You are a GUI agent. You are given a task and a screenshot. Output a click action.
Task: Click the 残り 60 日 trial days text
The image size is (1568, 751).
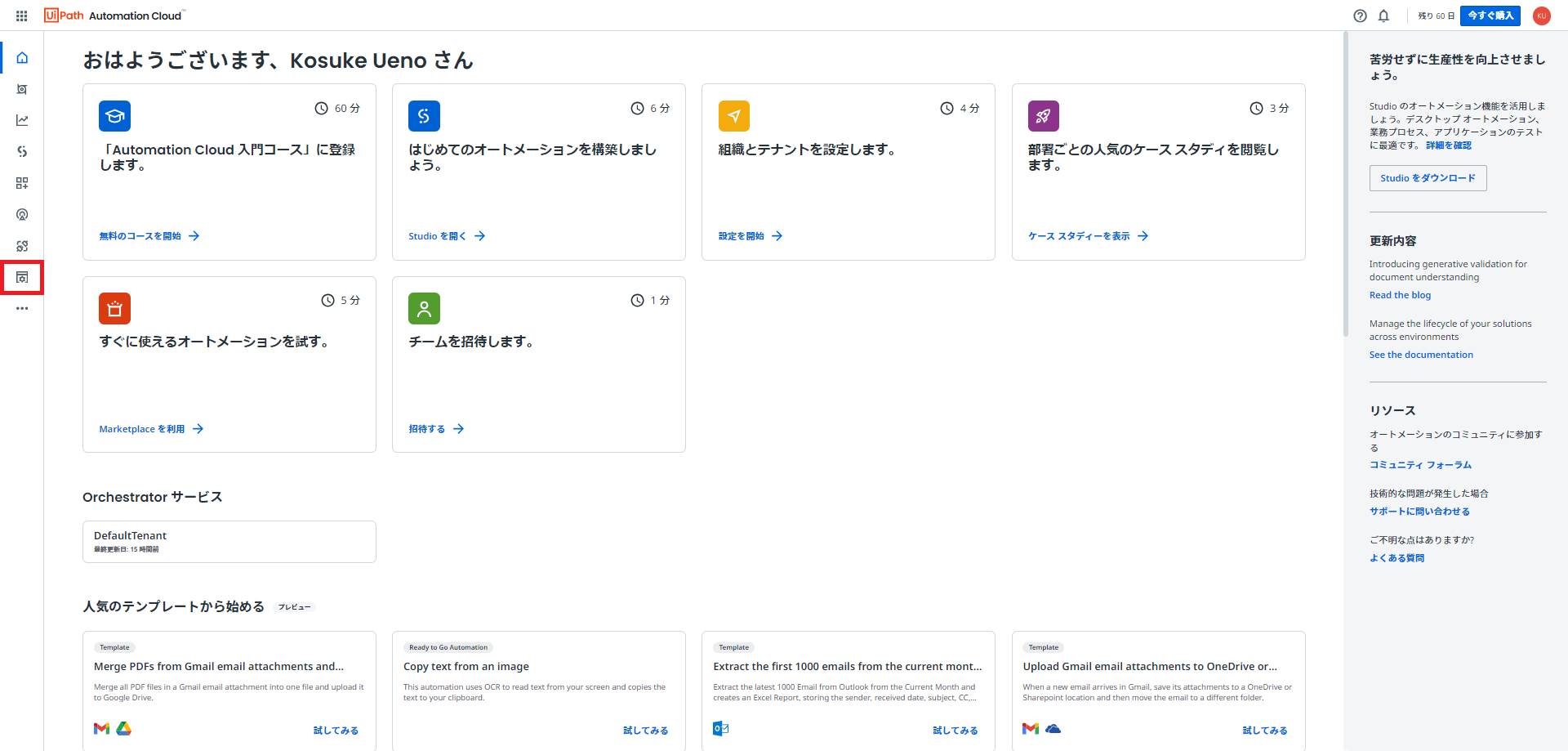pyautogui.click(x=1436, y=16)
